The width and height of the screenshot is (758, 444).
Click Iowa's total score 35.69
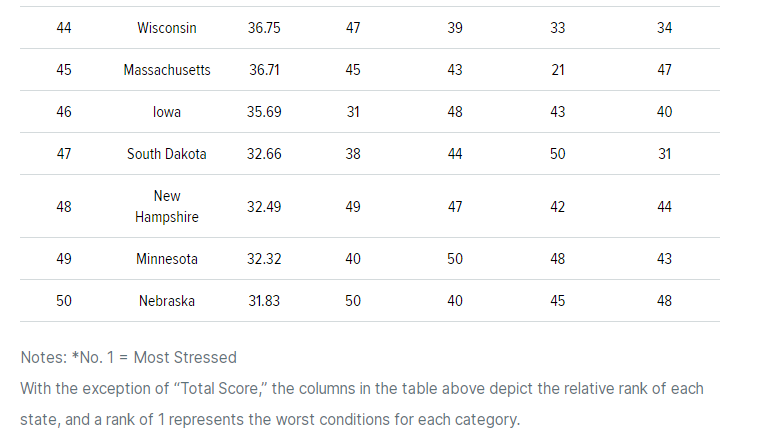[264, 112]
